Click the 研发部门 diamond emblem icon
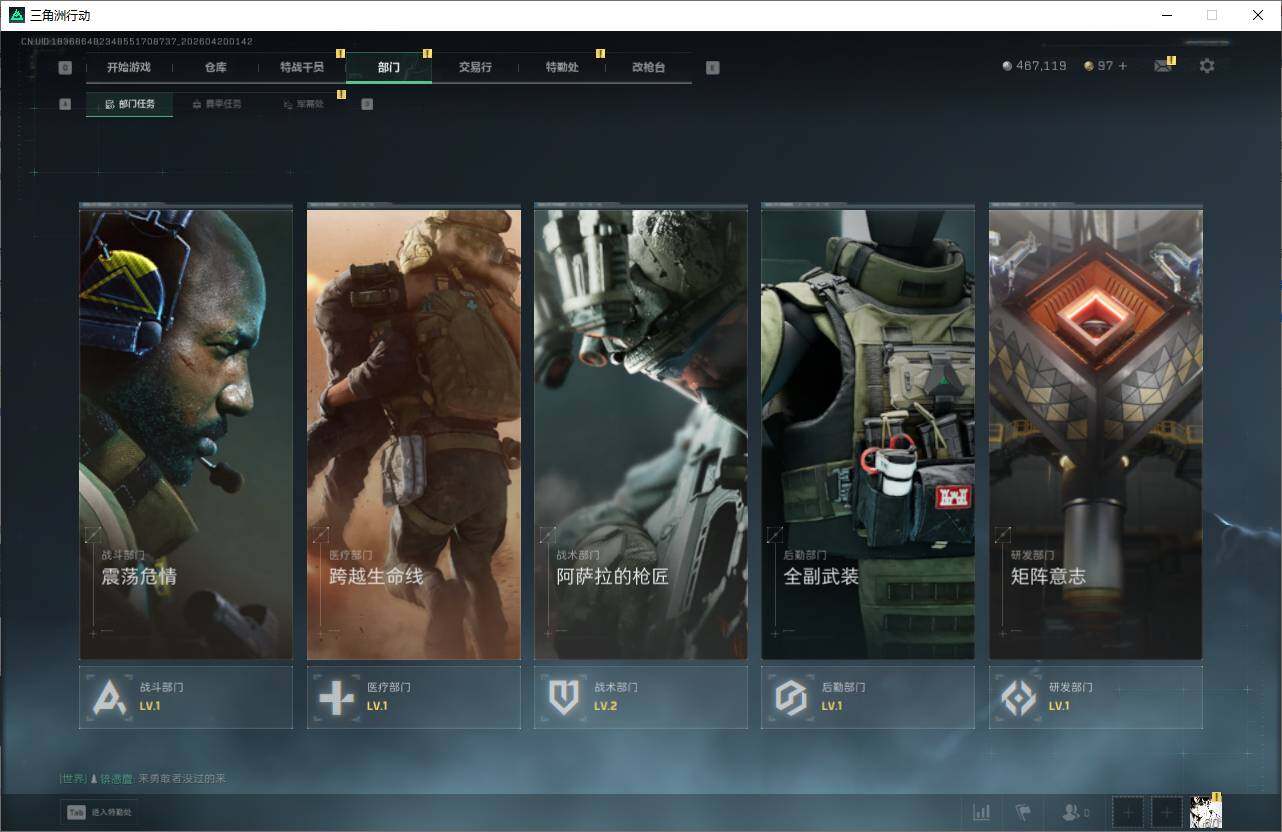 pyautogui.click(x=1019, y=697)
